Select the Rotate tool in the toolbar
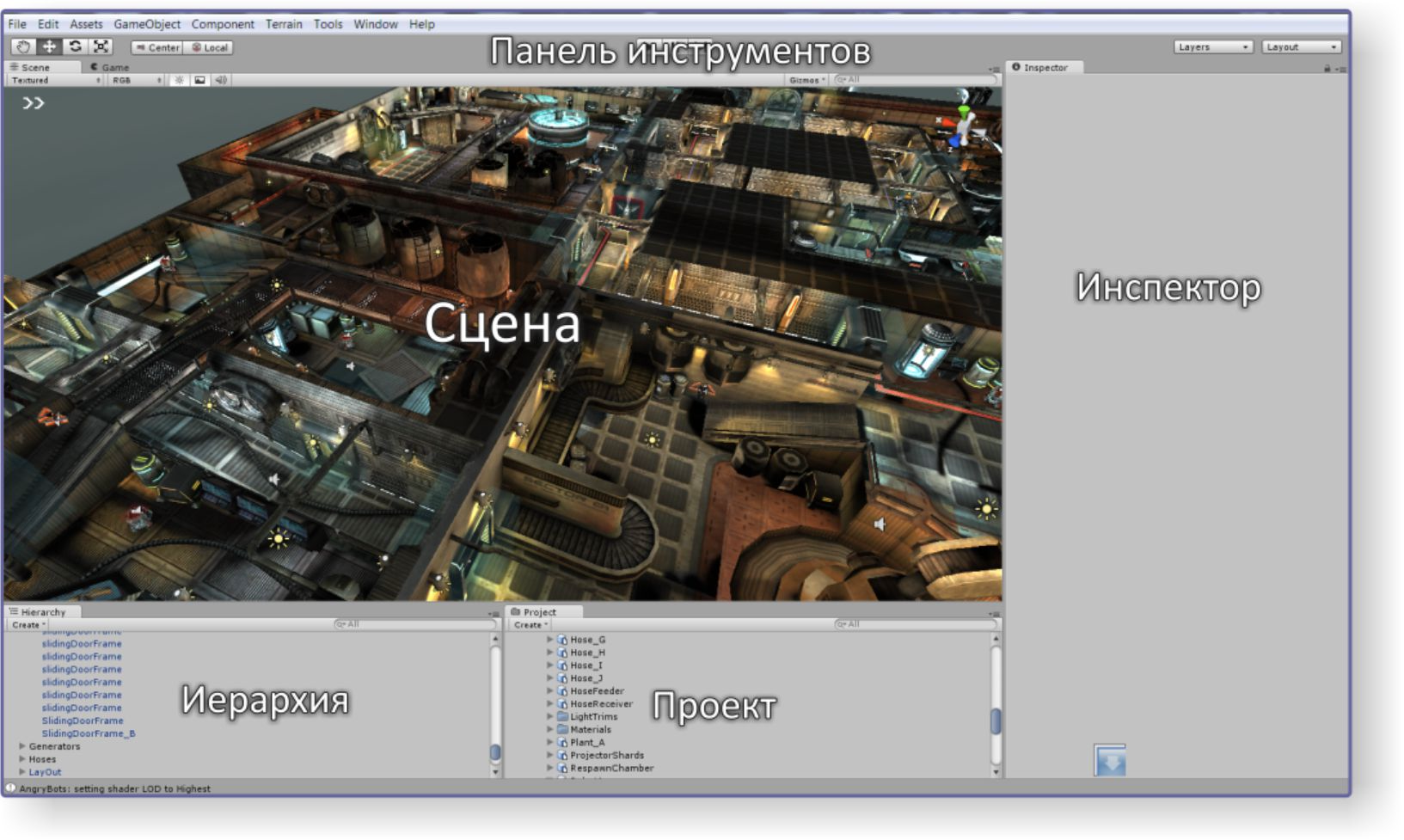Screen dimensions: 1404x840 (75, 47)
